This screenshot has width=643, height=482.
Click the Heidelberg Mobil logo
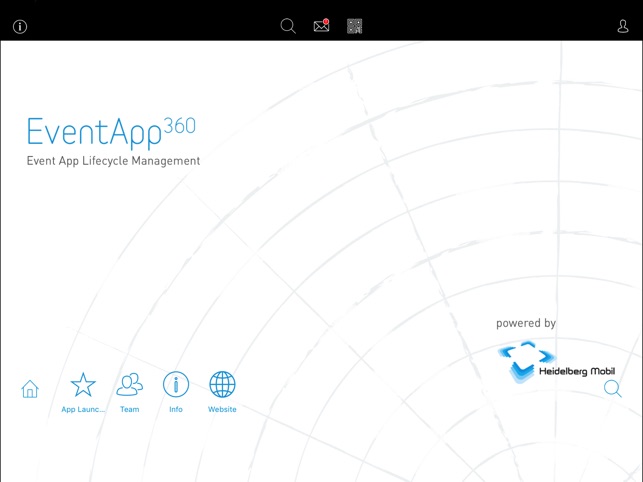pyautogui.click(x=556, y=362)
